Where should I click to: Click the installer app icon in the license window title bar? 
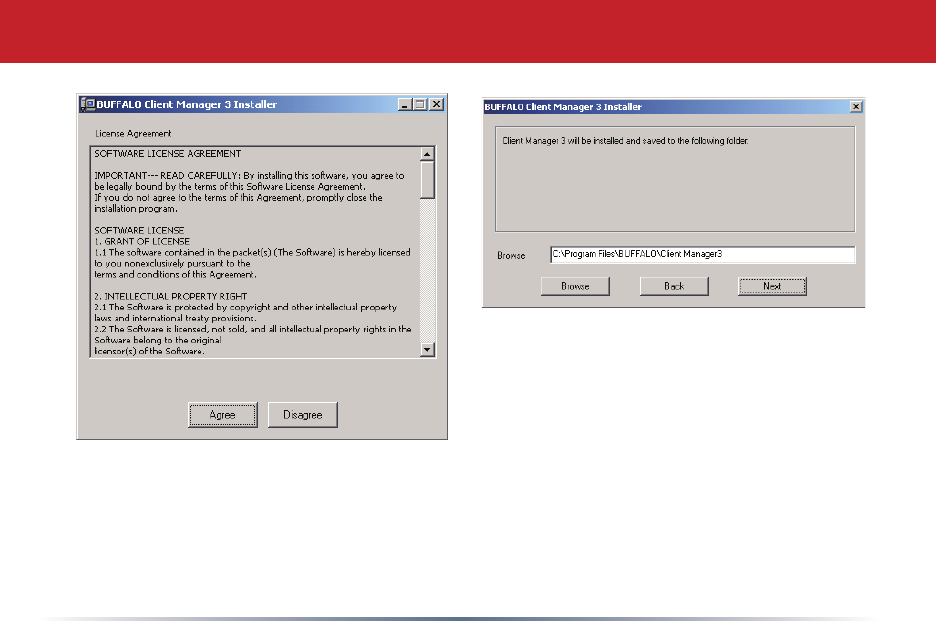[x=88, y=104]
